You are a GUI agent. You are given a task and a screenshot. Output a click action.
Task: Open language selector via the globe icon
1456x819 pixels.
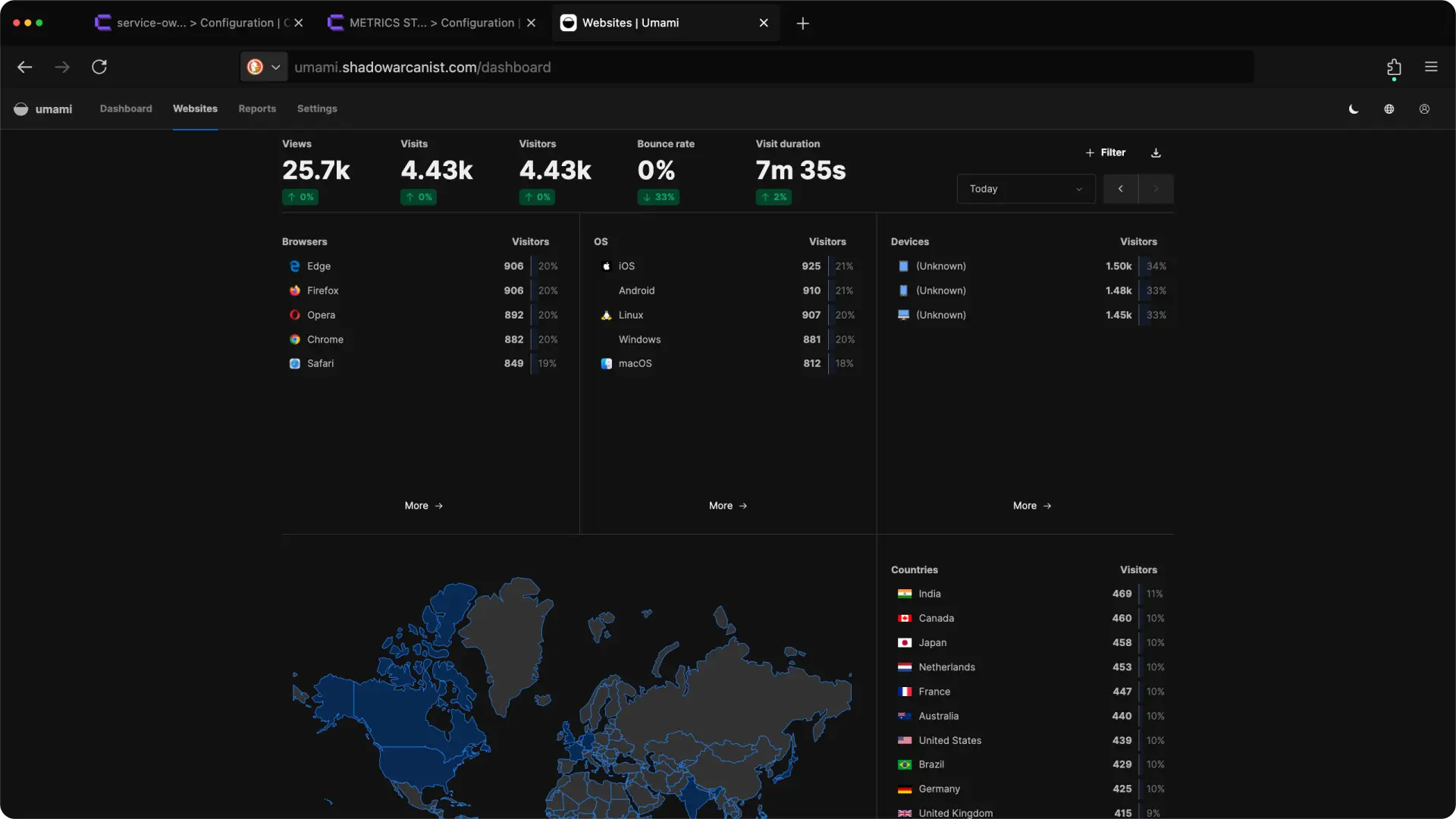point(1389,108)
